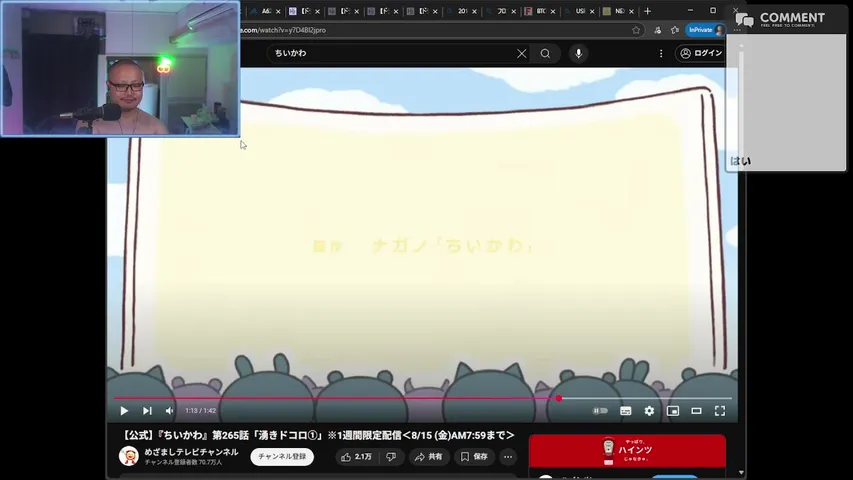Dislike the video

click(391, 457)
